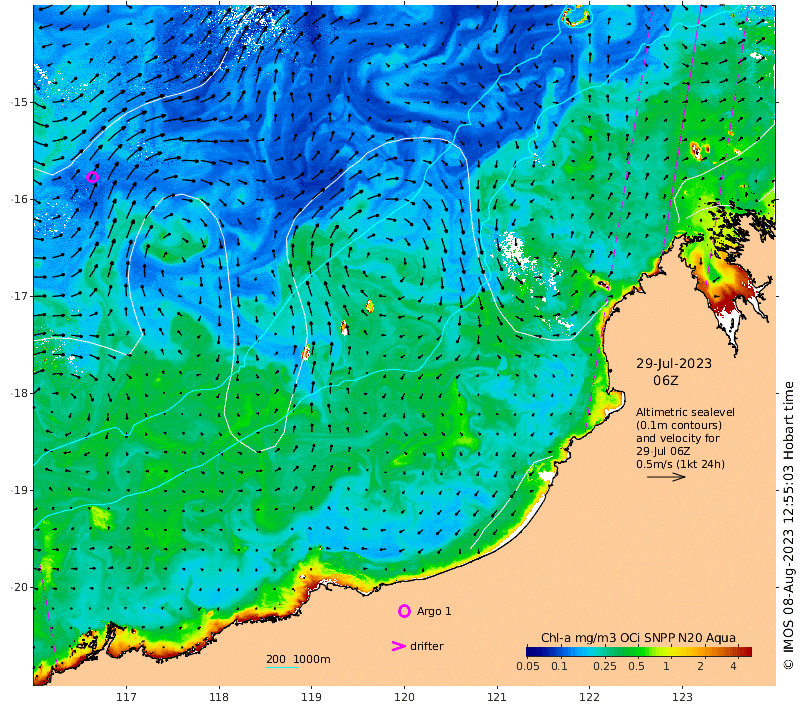This screenshot has width=800, height=710.
Task: Click the 'drifter' legend label
Action: coord(427,646)
